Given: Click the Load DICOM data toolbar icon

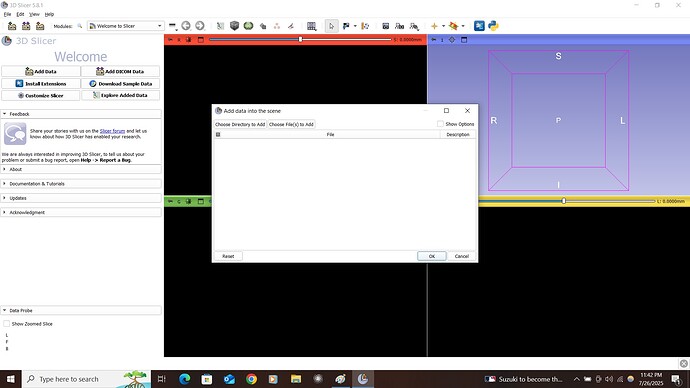Looking at the screenshot, I should tap(26, 26).
